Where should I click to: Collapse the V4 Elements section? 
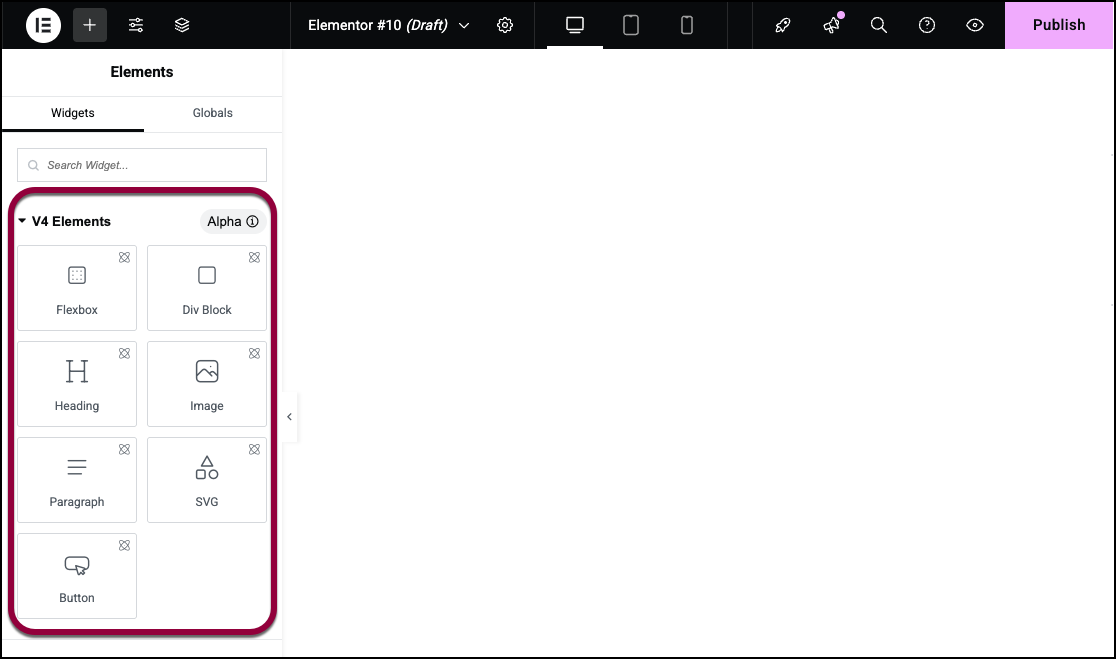(24, 221)
